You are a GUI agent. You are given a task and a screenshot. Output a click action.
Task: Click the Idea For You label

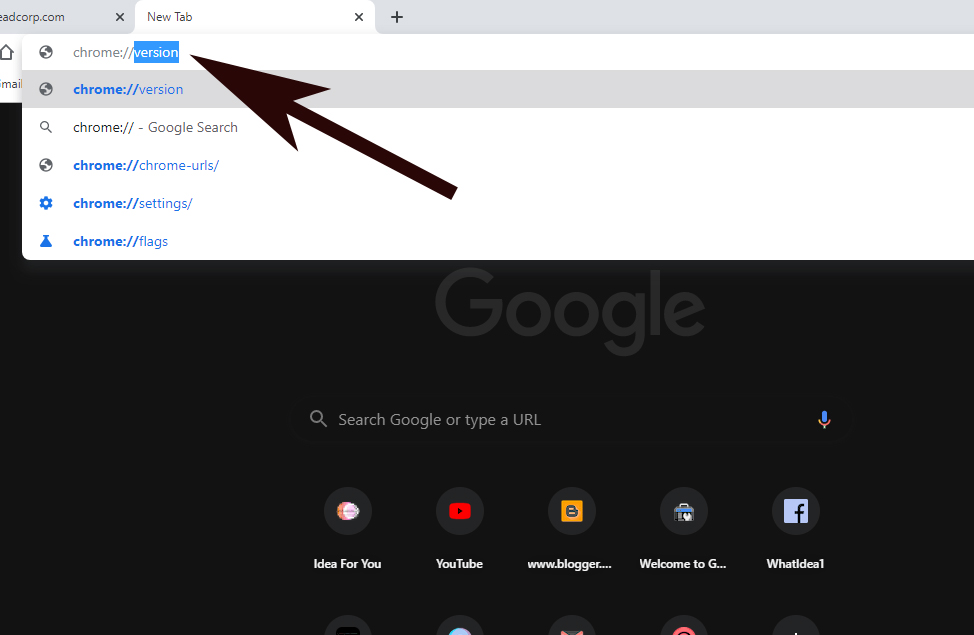point(347,564)
